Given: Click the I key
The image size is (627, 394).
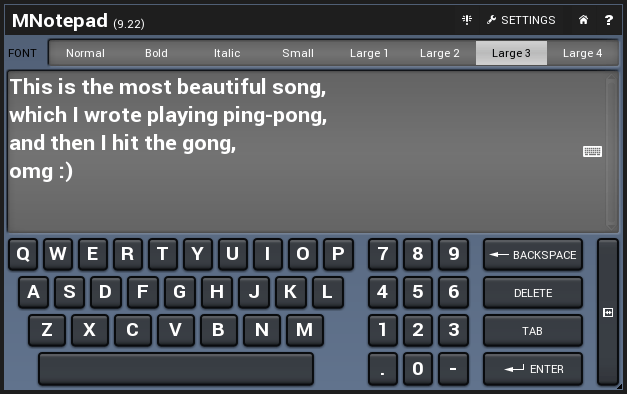Looking at the screenshot, I should (x=268, y=254).
